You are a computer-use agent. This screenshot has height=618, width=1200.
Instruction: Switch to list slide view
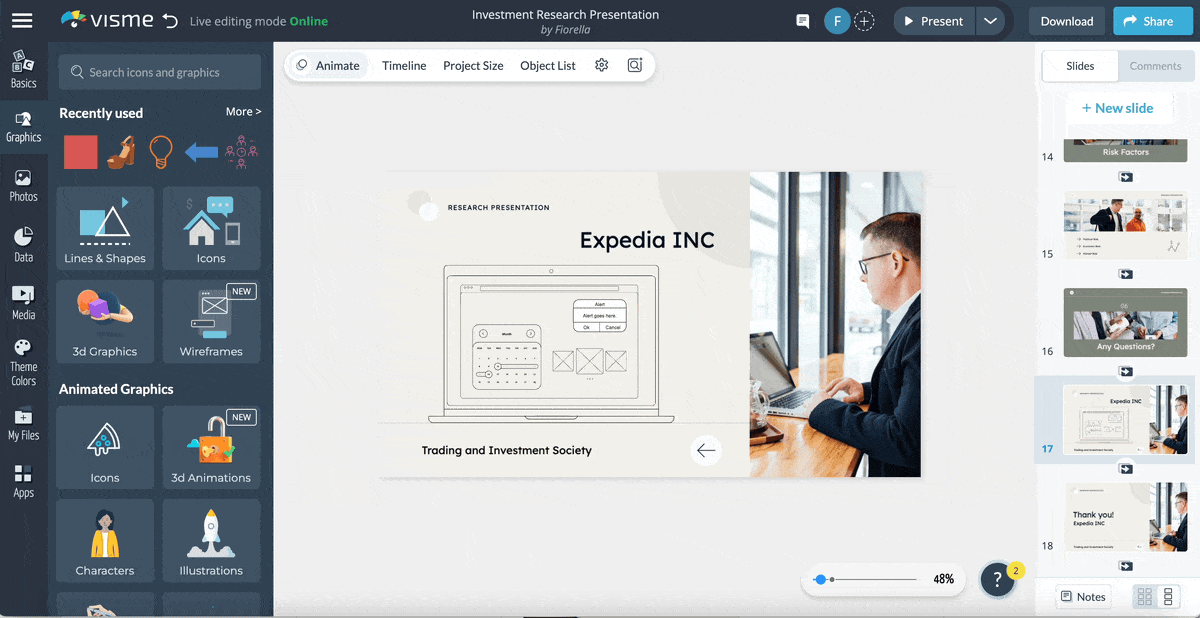[1167, 597]
